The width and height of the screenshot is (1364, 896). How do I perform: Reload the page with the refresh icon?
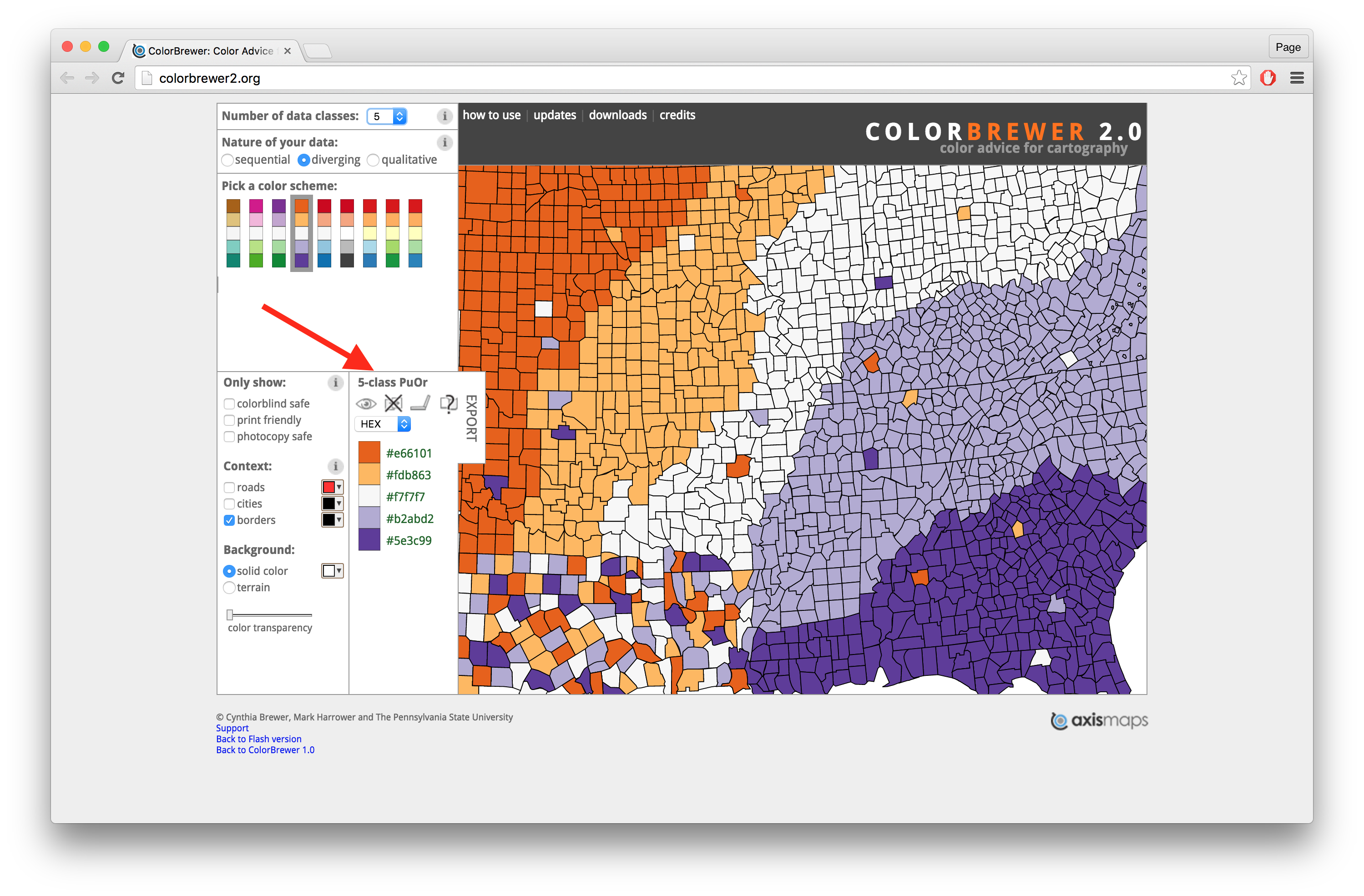(118, 78)
